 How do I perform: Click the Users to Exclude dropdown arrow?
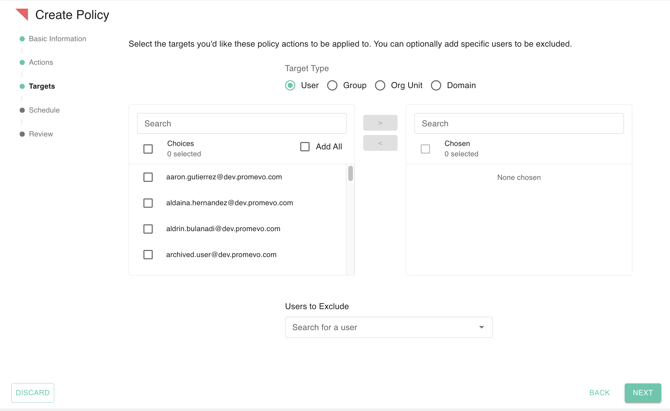tap(482, 327)
